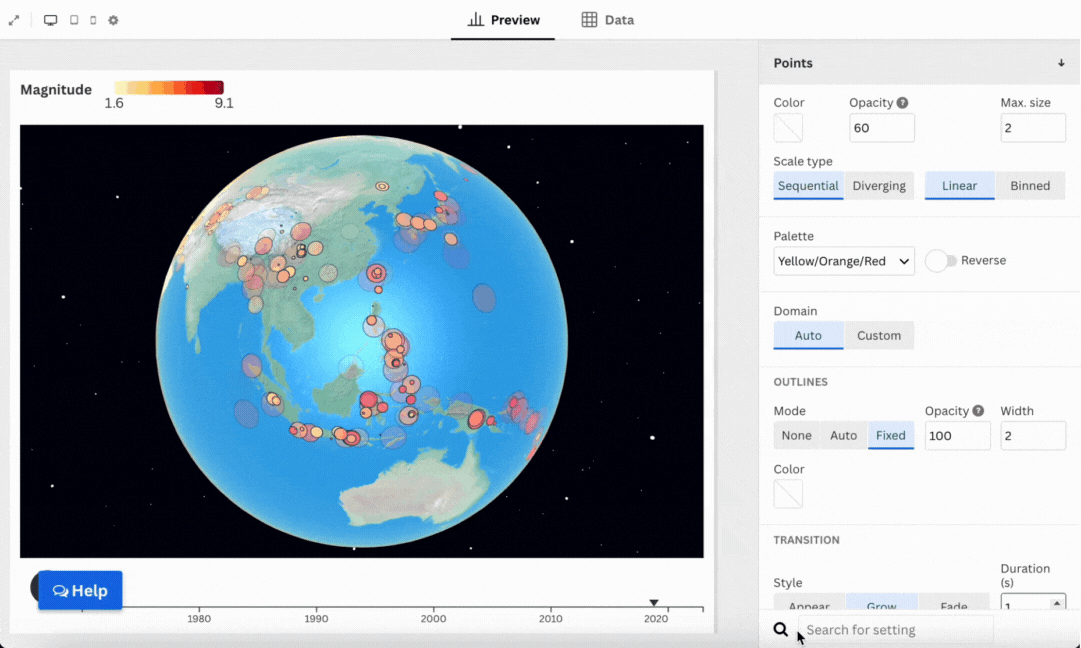
Task: Click the magnifier search icon
Action: point(781,630)
